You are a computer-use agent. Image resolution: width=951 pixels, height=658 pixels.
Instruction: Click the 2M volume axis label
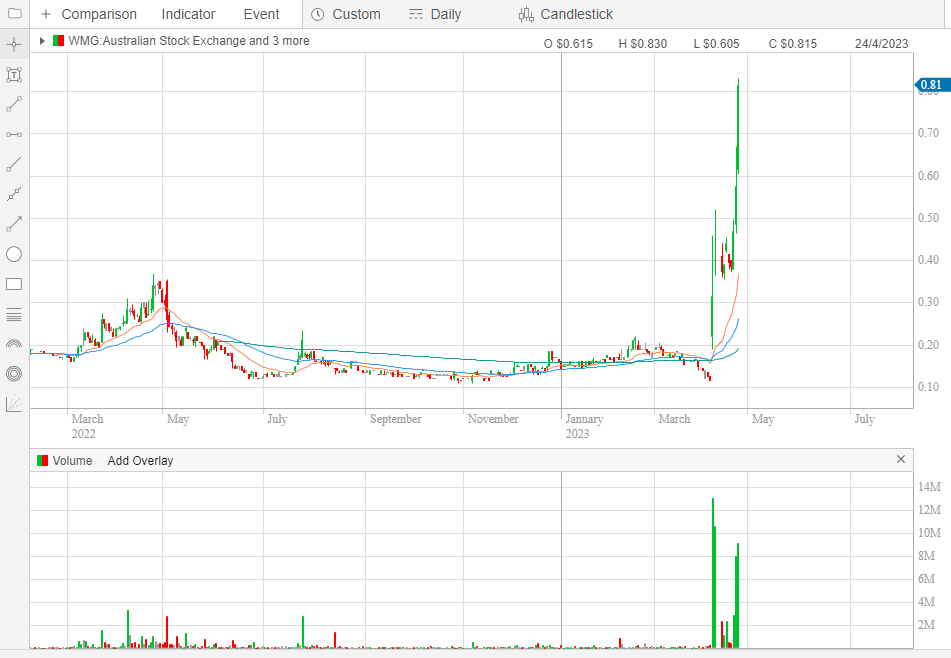(x=926, y=625)
